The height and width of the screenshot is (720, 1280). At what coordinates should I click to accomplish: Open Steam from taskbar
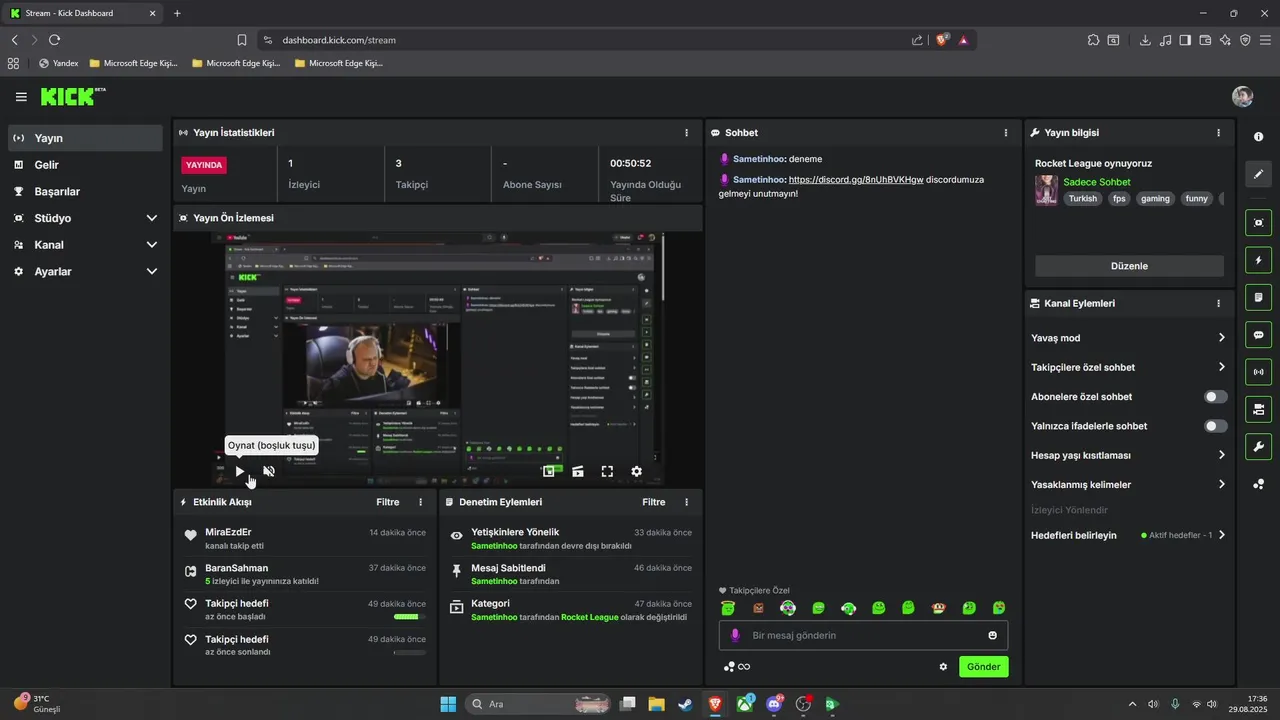(685, 704)
